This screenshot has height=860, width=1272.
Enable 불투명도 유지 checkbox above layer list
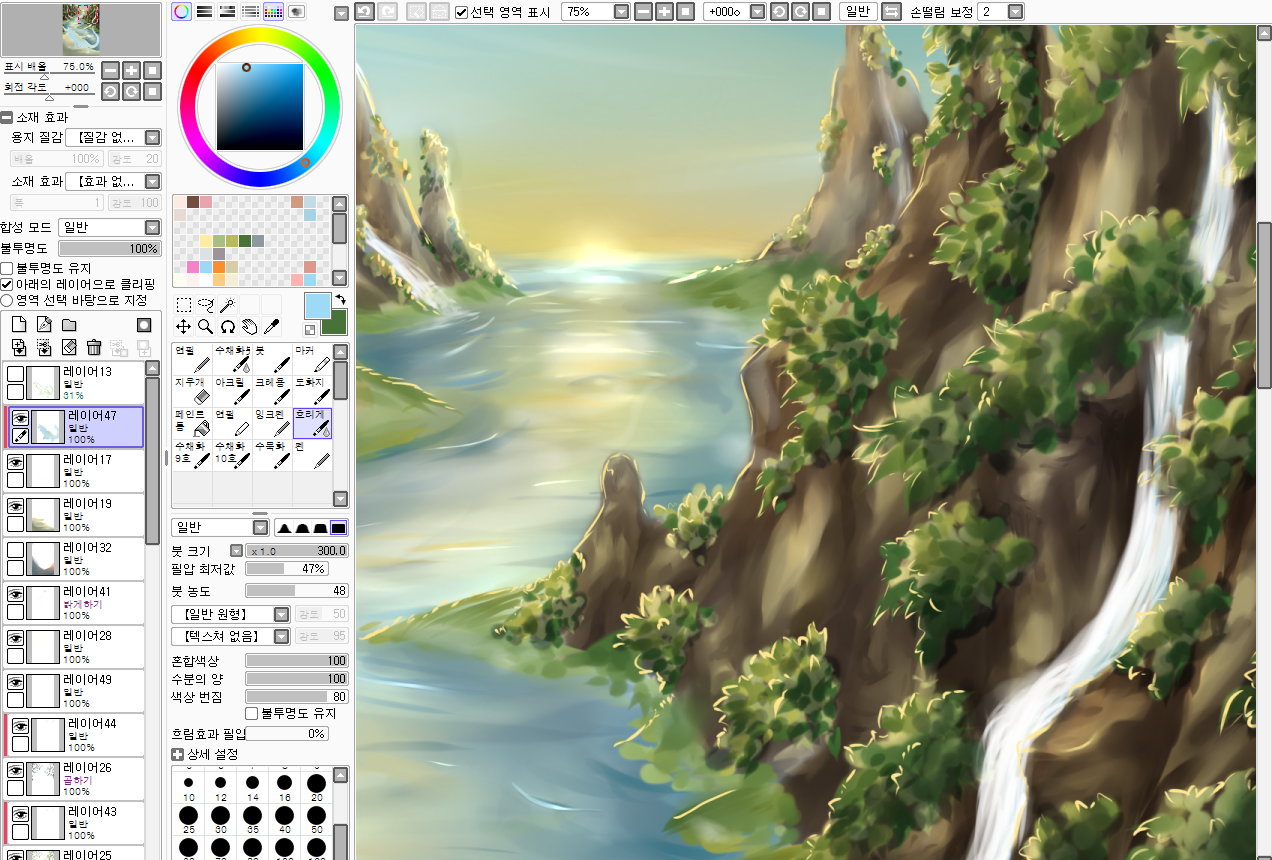(7, 268)
